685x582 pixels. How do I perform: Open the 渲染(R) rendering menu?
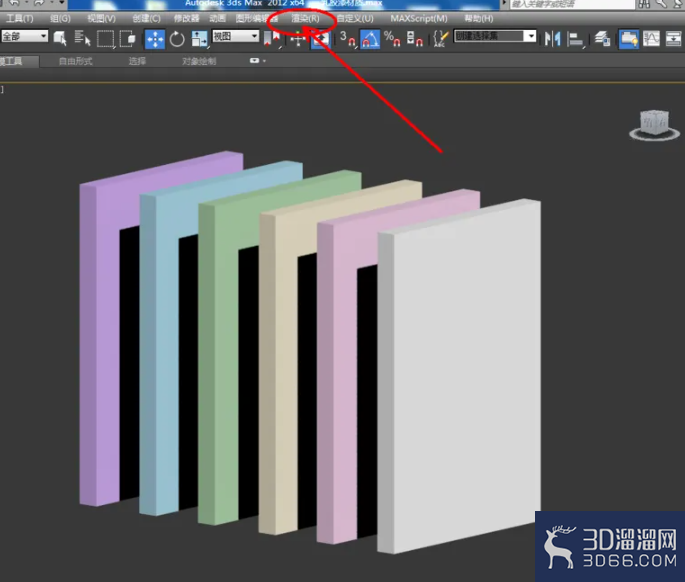305,18
